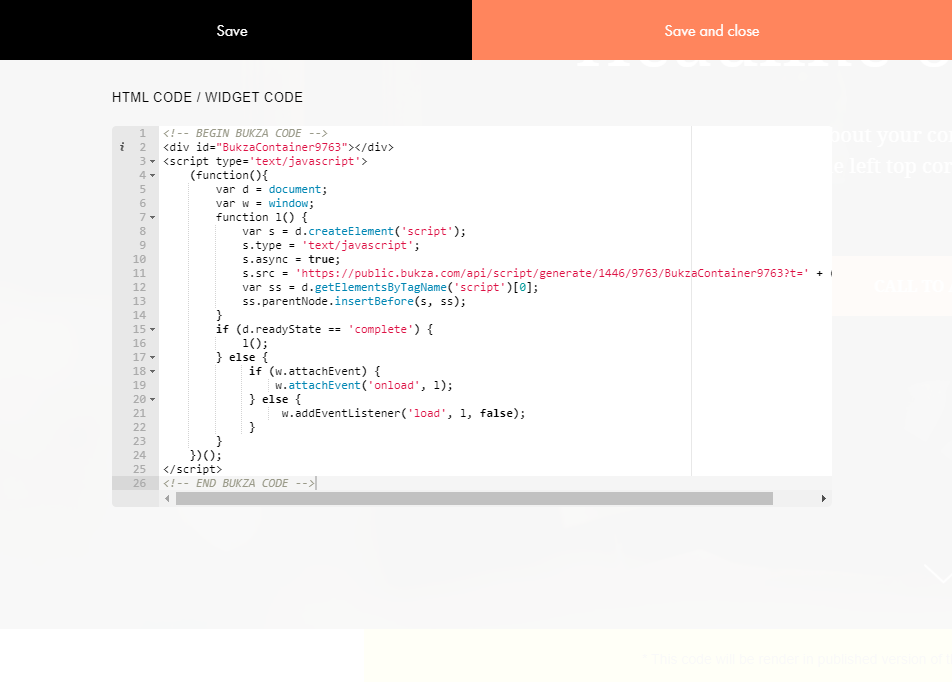Click the horizontal scrollbar right arrow

point(823,498)
